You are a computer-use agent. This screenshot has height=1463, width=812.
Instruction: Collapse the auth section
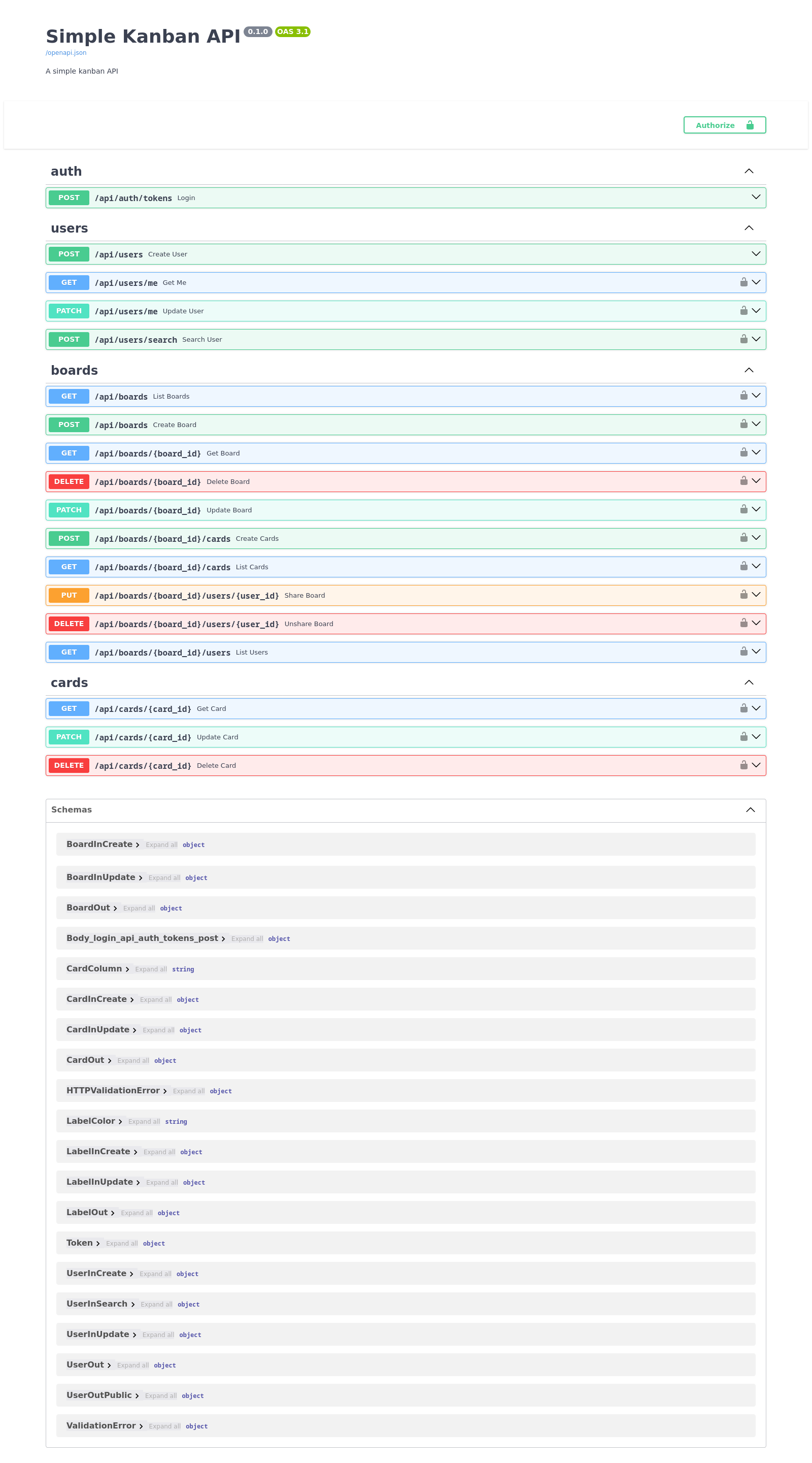click(x=749, y=171)
